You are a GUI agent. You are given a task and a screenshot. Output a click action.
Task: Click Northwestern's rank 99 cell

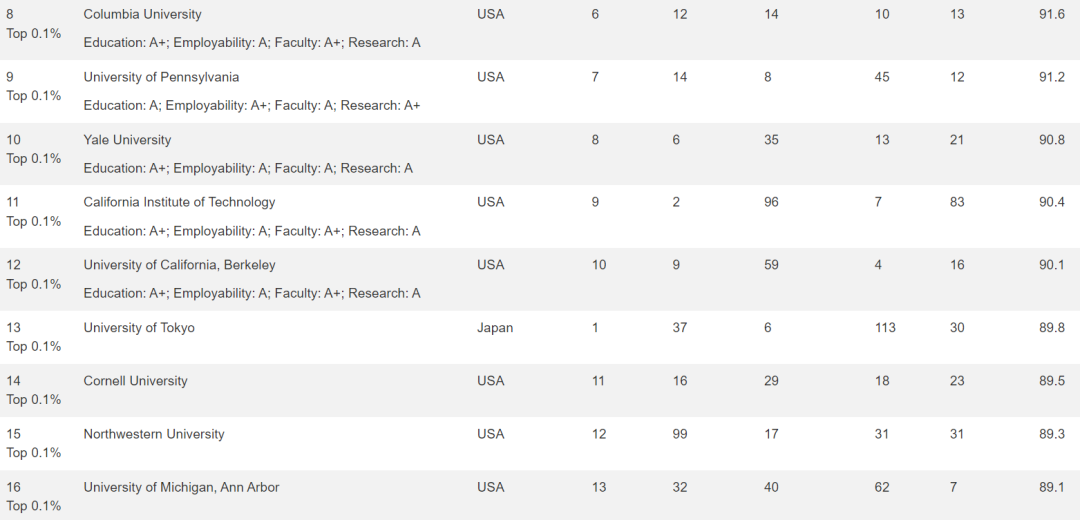680,434
